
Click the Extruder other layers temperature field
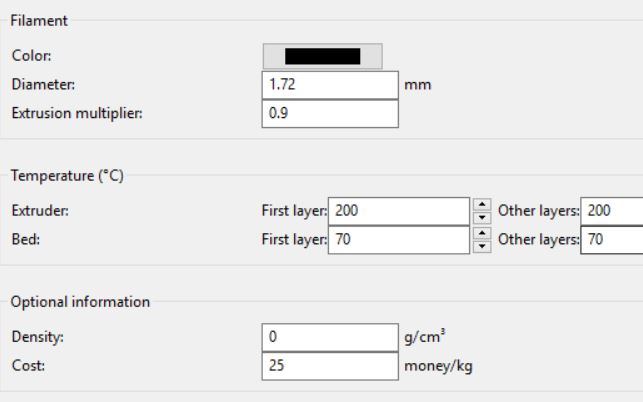click(611, 211)
